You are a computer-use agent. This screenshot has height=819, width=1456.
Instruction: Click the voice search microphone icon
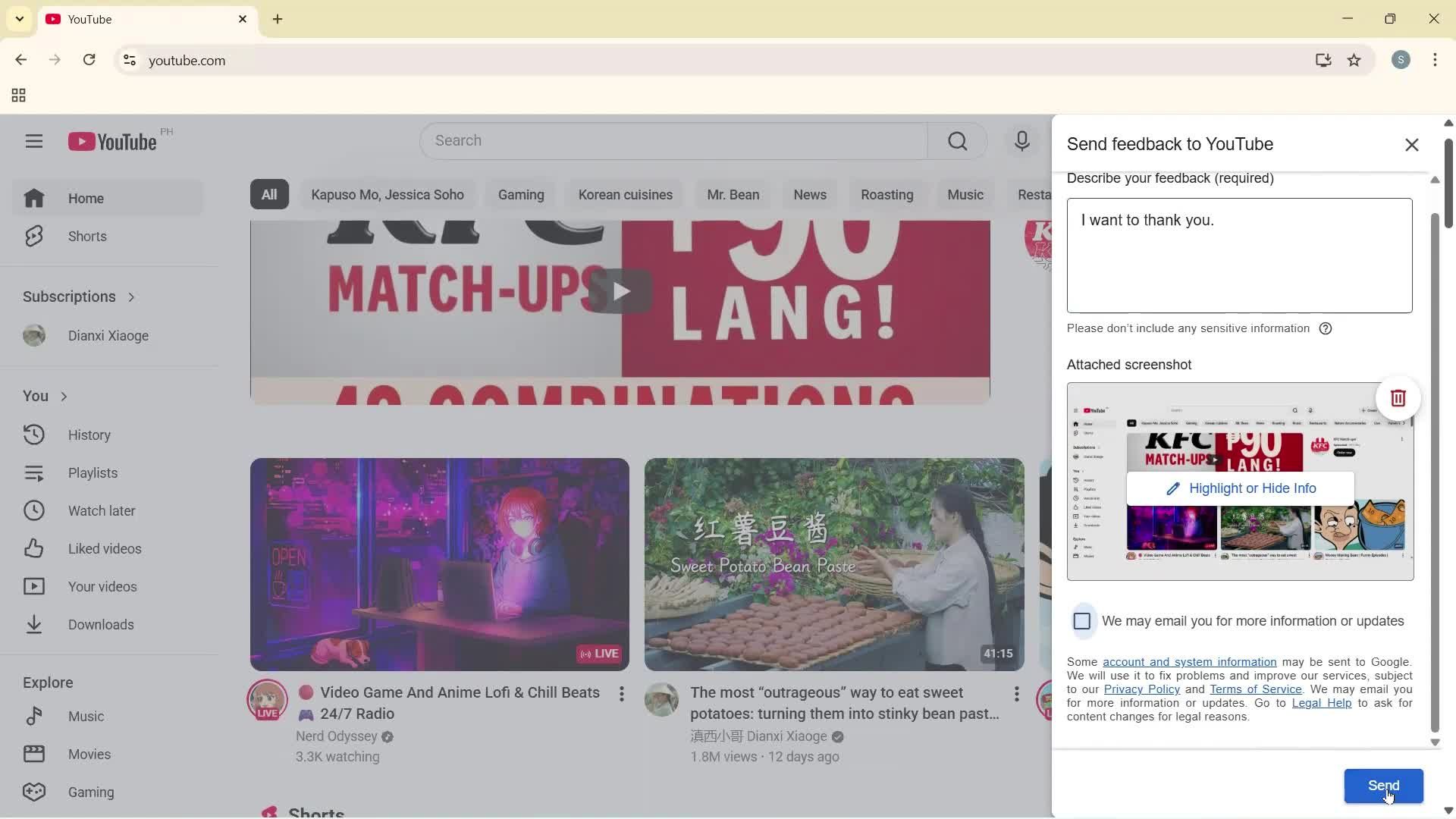tap(1022, 140)
